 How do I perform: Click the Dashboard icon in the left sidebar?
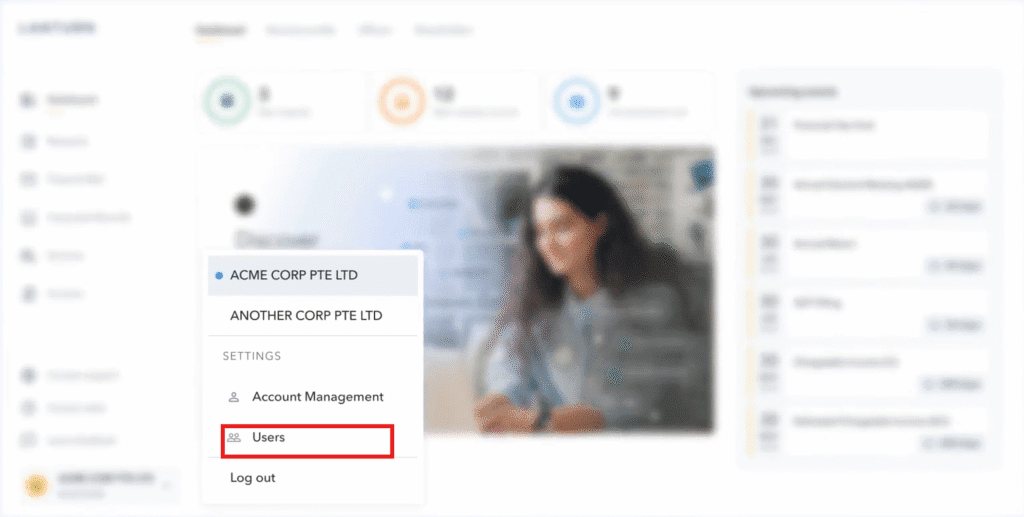pyautogui.click(x=28, y=100)
